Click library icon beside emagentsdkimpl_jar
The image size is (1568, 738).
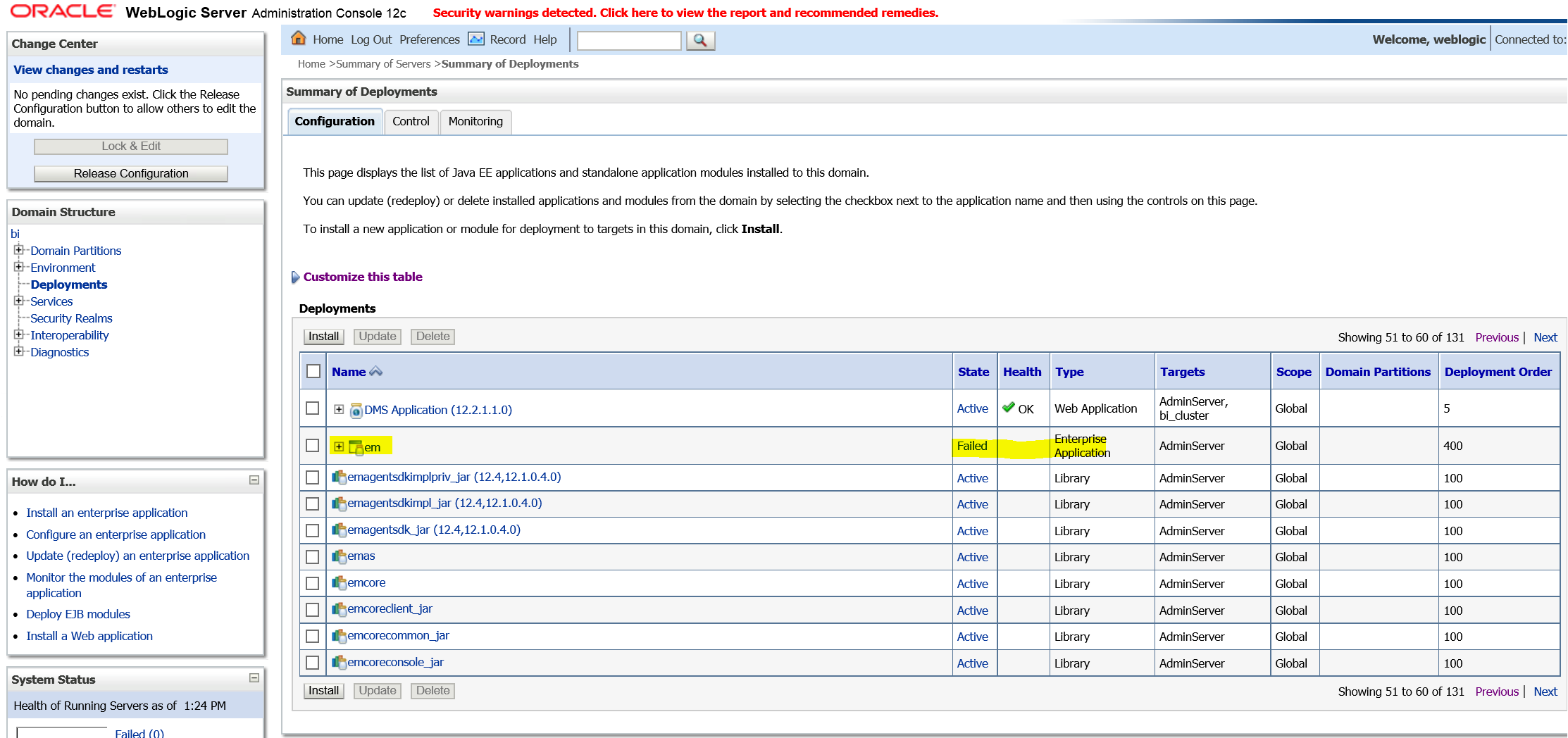pyautogui.click(x=339, y=504)
